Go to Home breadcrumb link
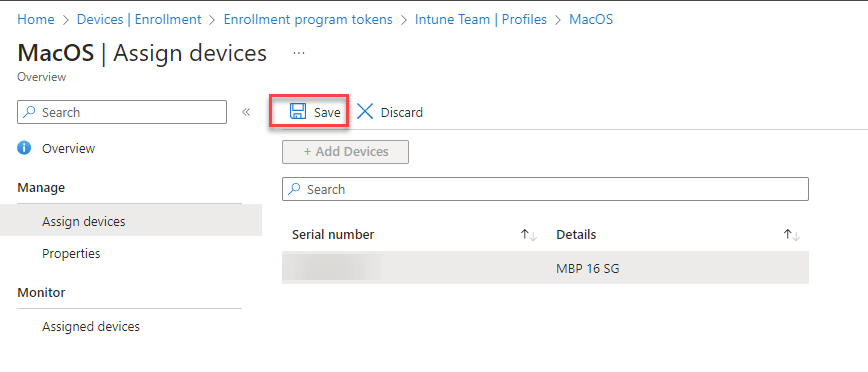Screen dimensions: 868x372 pos(36,19)
